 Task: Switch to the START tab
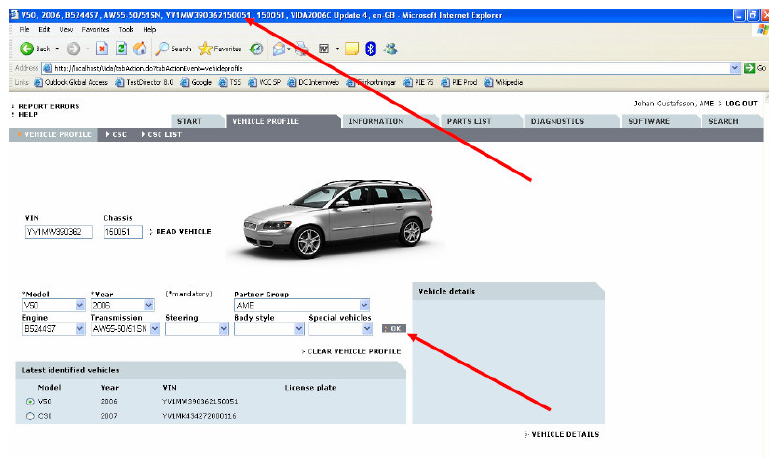pos(196,121)
